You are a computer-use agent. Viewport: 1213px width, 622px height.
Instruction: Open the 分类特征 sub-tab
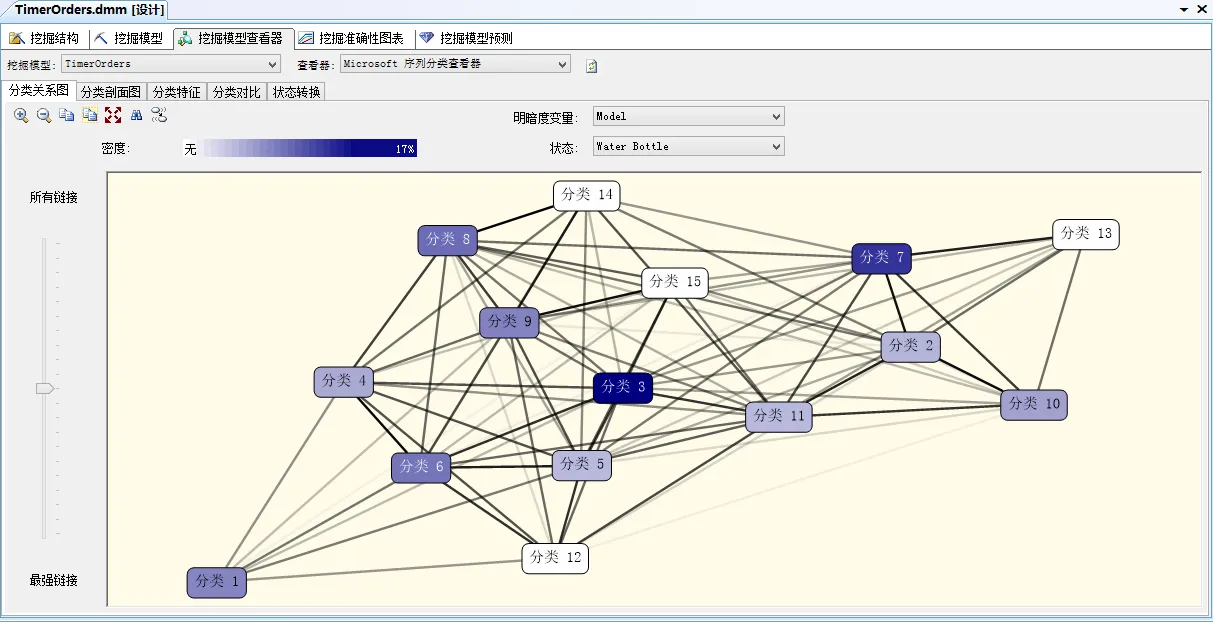click(177, 91)
